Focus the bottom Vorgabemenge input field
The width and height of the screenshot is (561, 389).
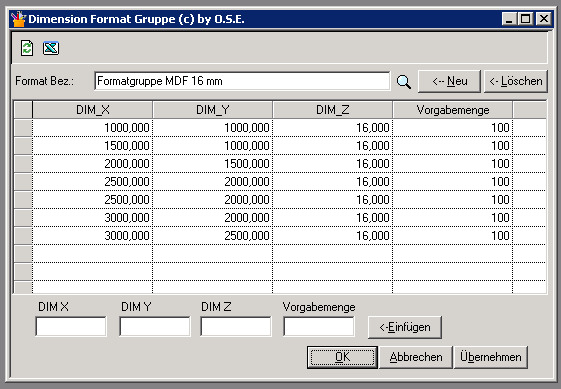coord(319,326)
